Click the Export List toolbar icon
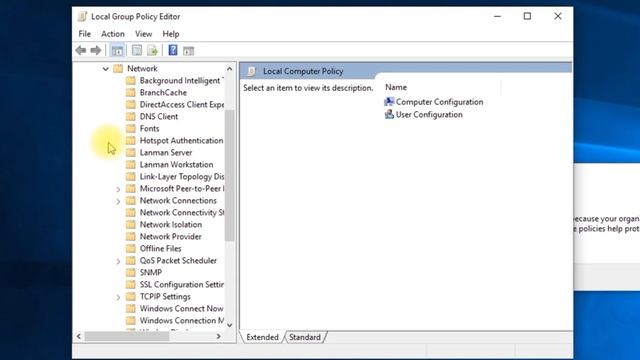The image size is (640, 360). point(152,51)
